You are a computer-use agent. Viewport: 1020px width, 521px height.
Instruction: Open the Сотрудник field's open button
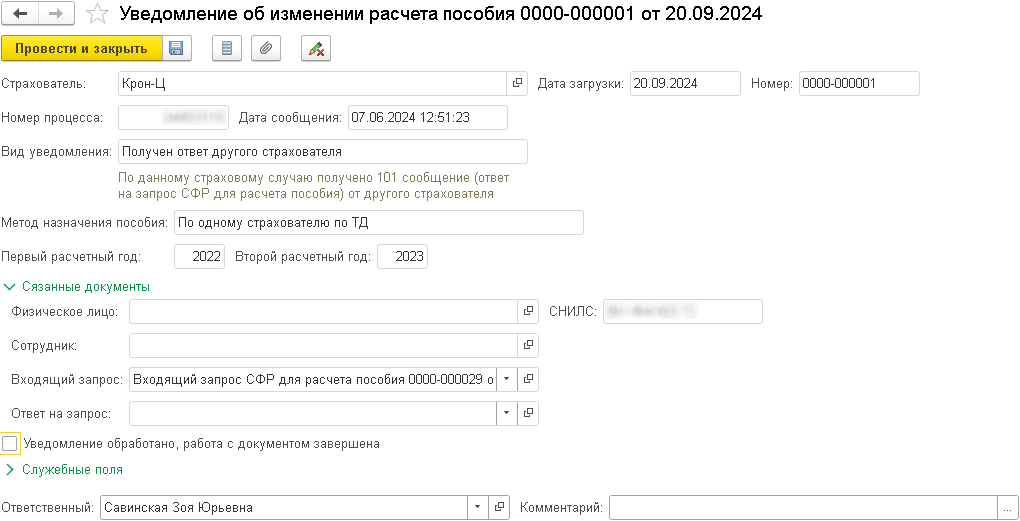click(x=530, y=346)
